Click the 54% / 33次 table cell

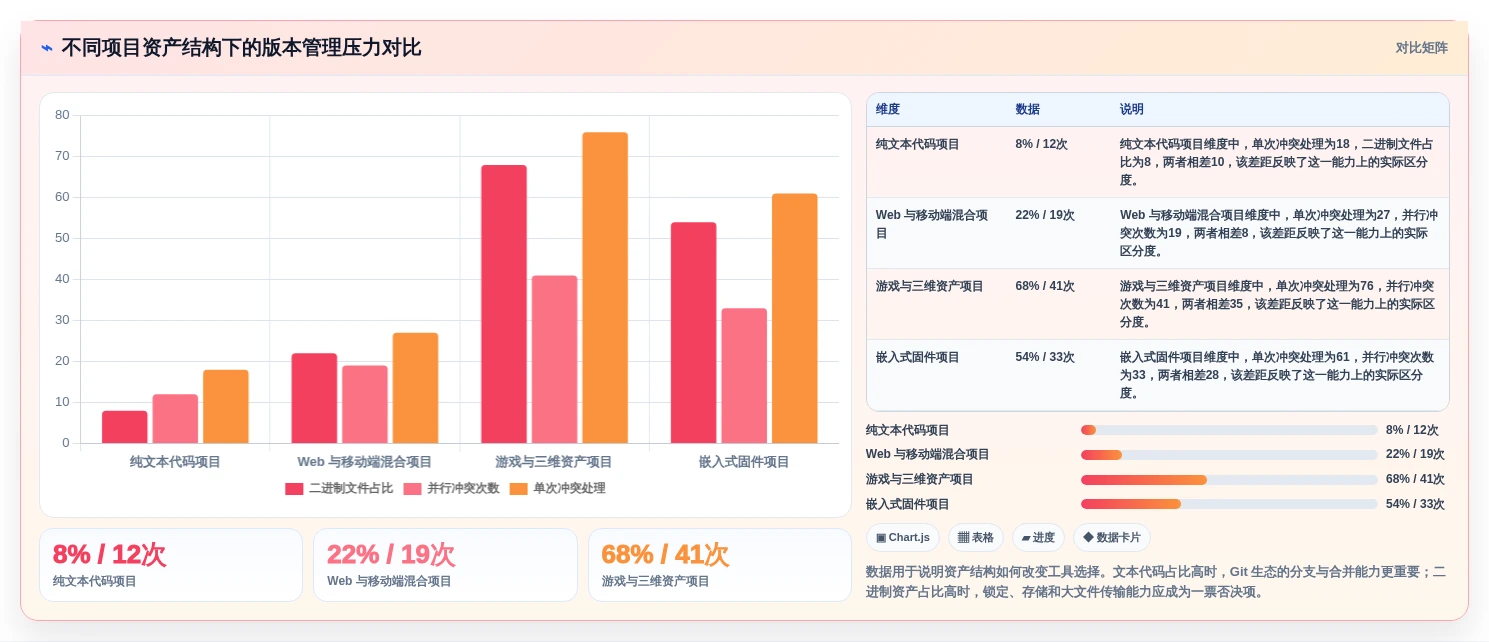[1045, 357]
